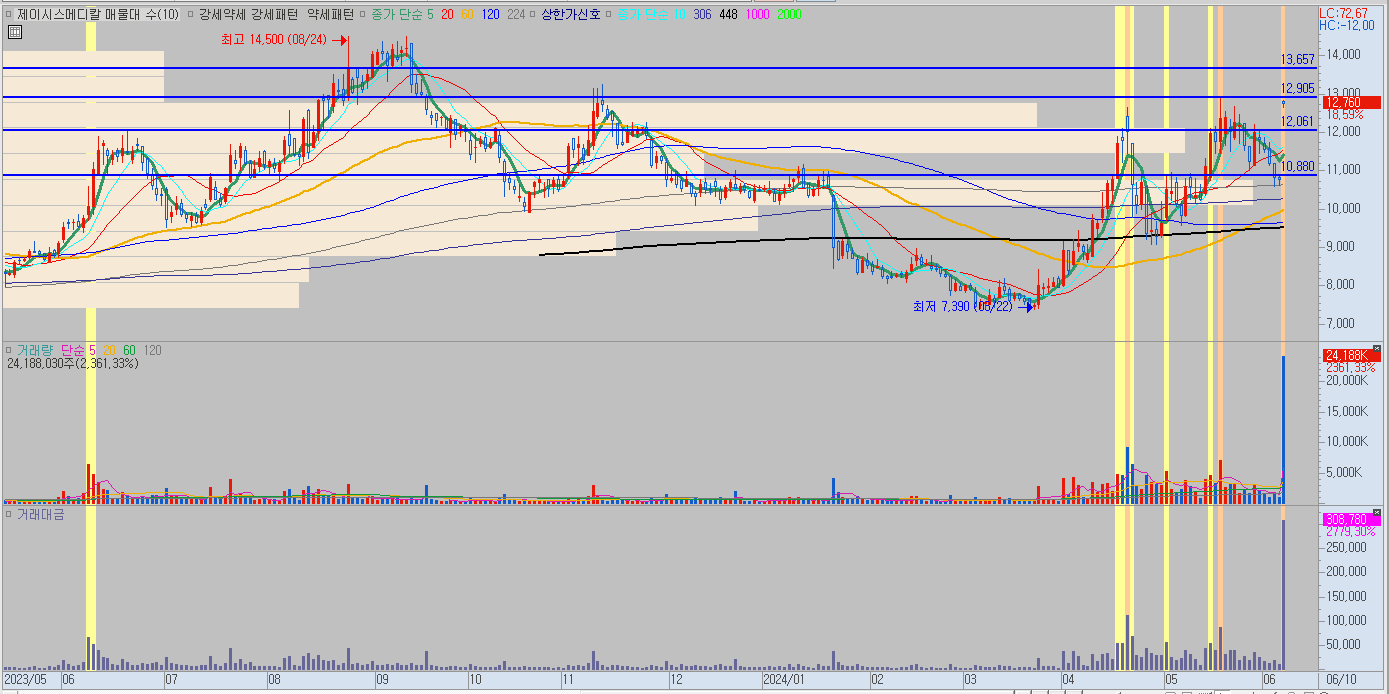This screenshot has height=694, width=1389.
Task: Click the red 24,188K volume tag
Action: pyautogui.click(x=1351, y=356)
